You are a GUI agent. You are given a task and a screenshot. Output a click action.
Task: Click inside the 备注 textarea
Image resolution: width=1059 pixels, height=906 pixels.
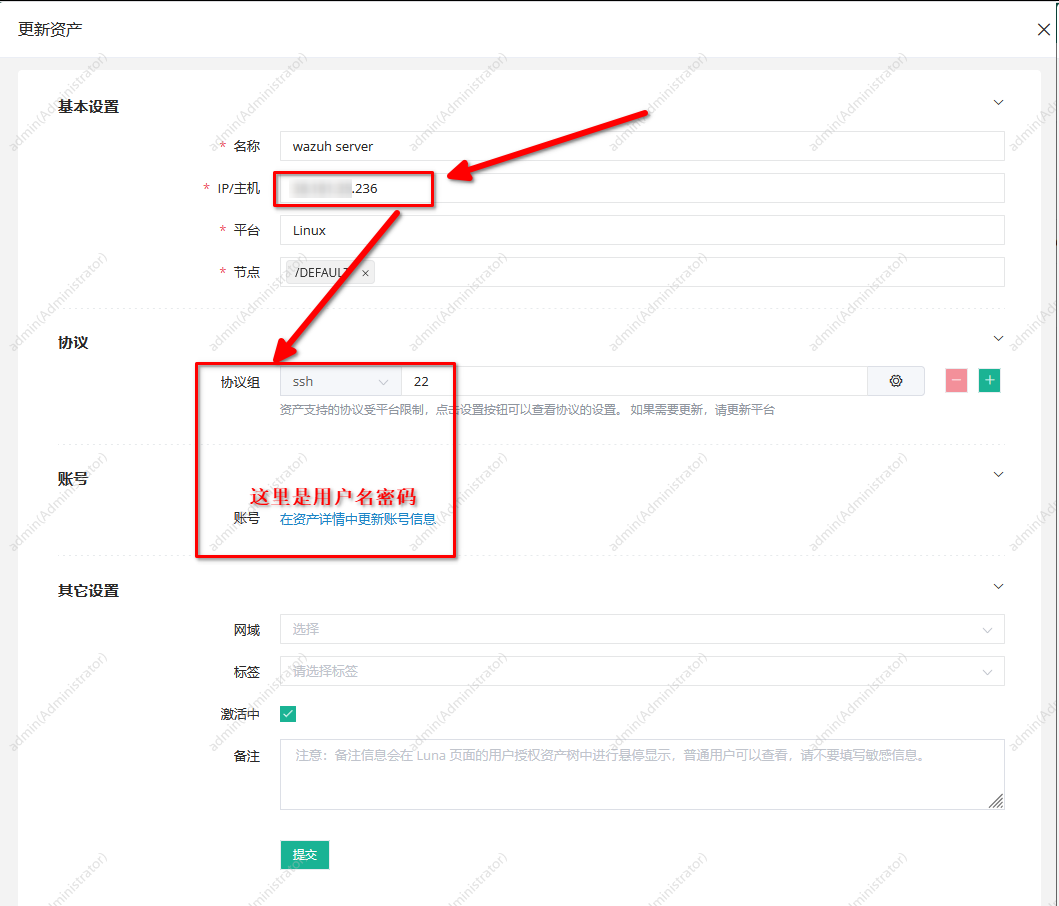641,774
